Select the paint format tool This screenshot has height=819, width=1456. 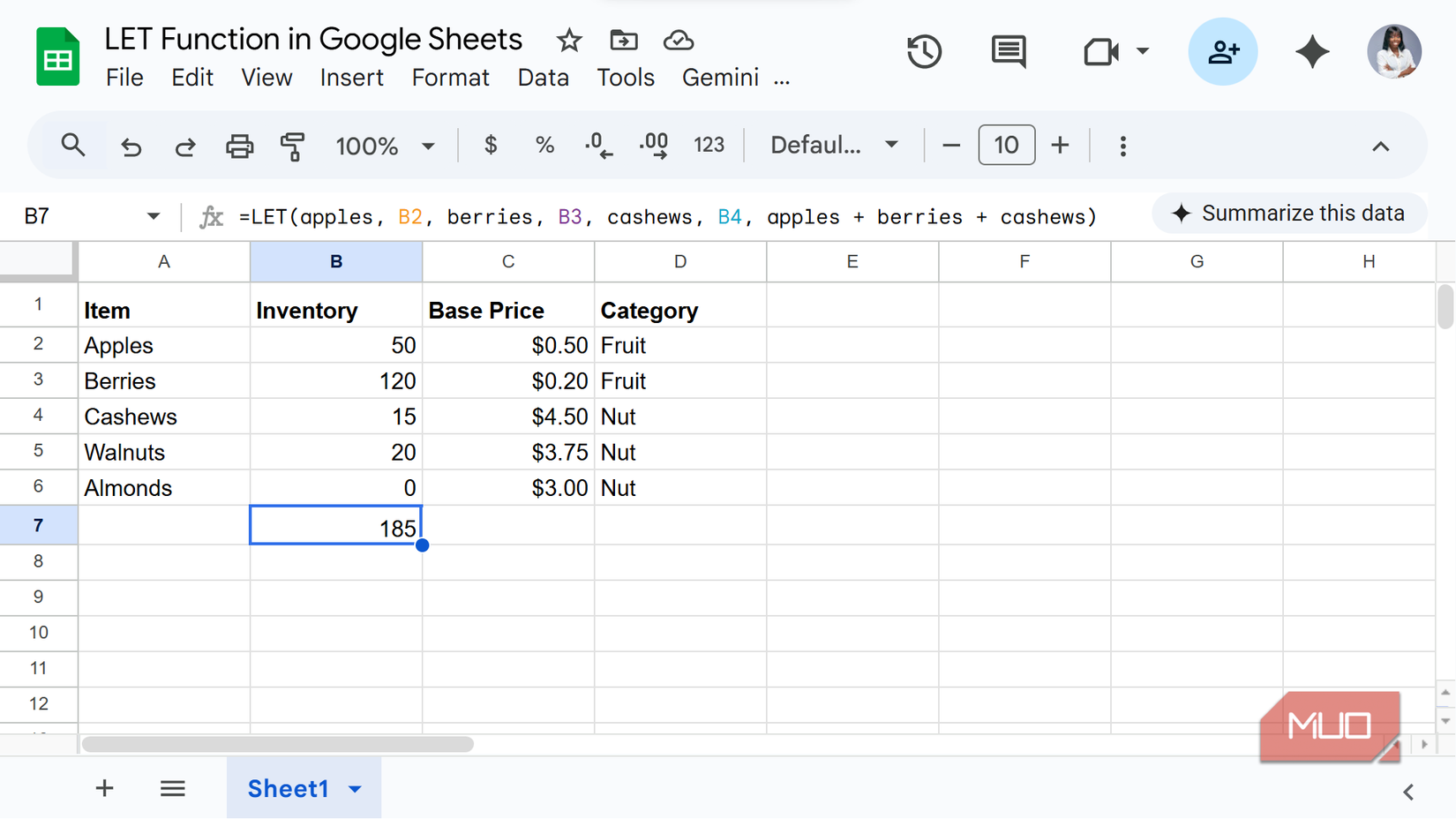[292, 146]
